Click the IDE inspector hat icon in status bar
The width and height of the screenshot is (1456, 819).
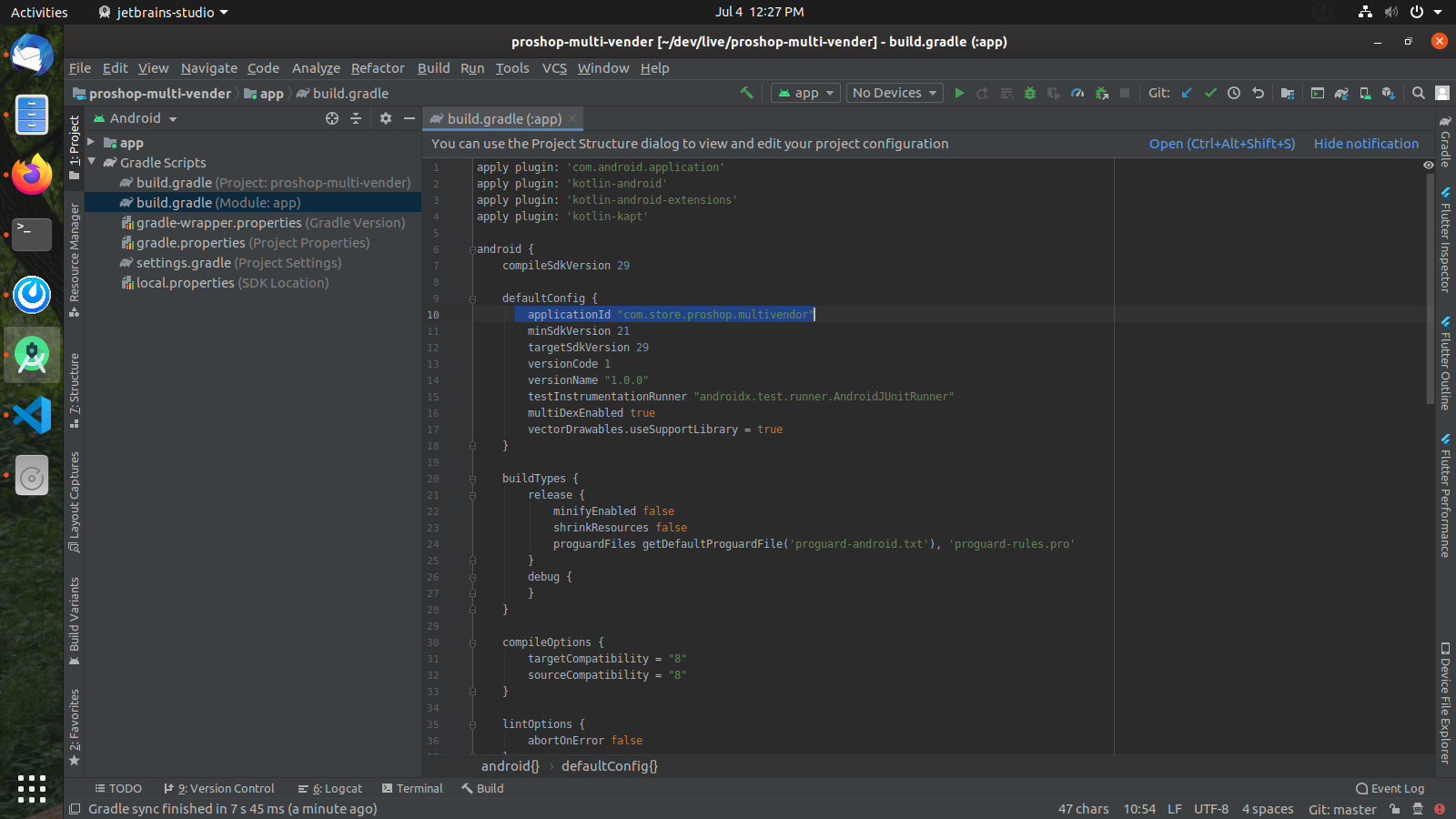[x=1418, y=809]
